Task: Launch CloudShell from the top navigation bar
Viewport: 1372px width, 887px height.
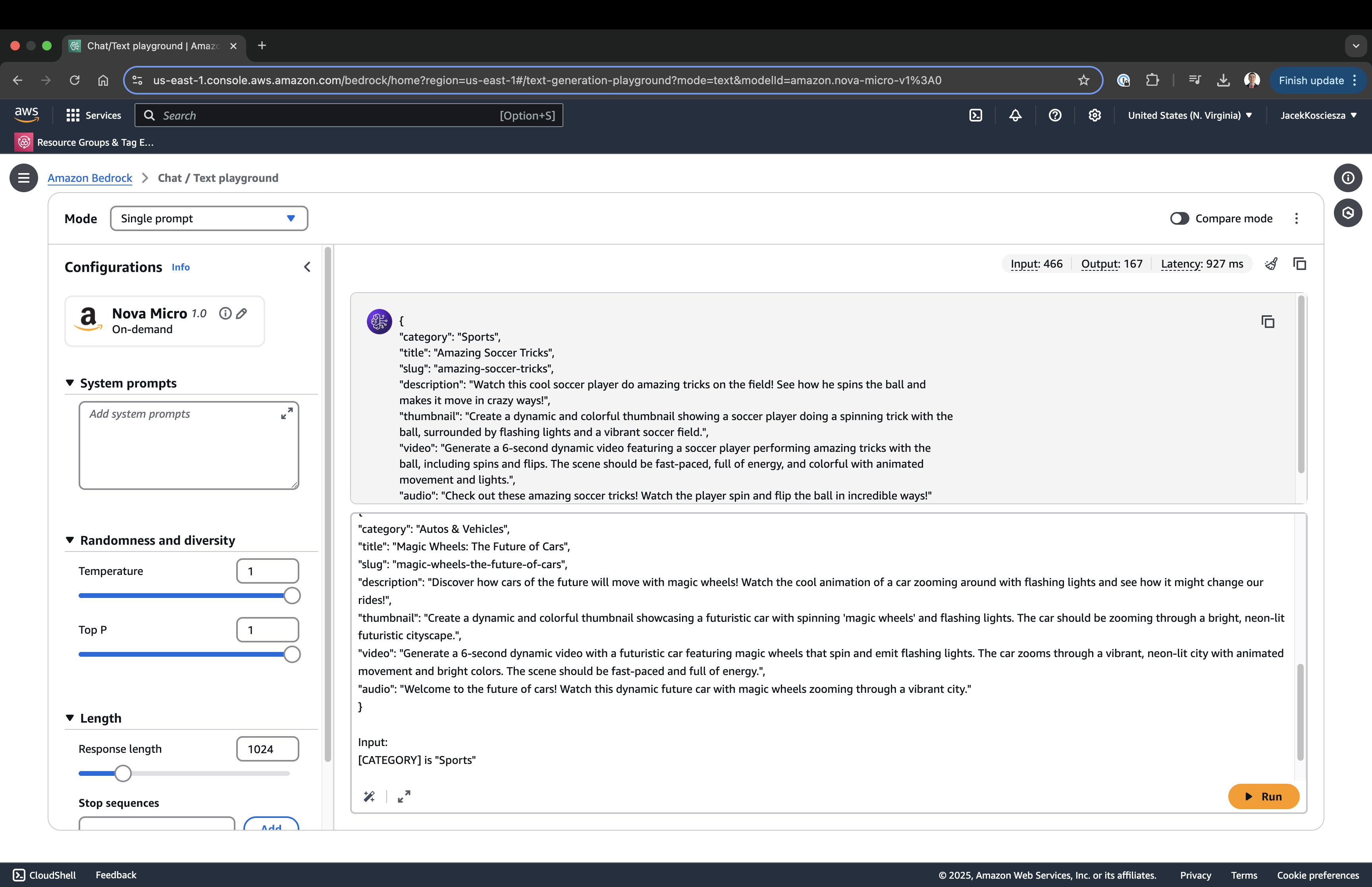Action: [x=976, y=115]
